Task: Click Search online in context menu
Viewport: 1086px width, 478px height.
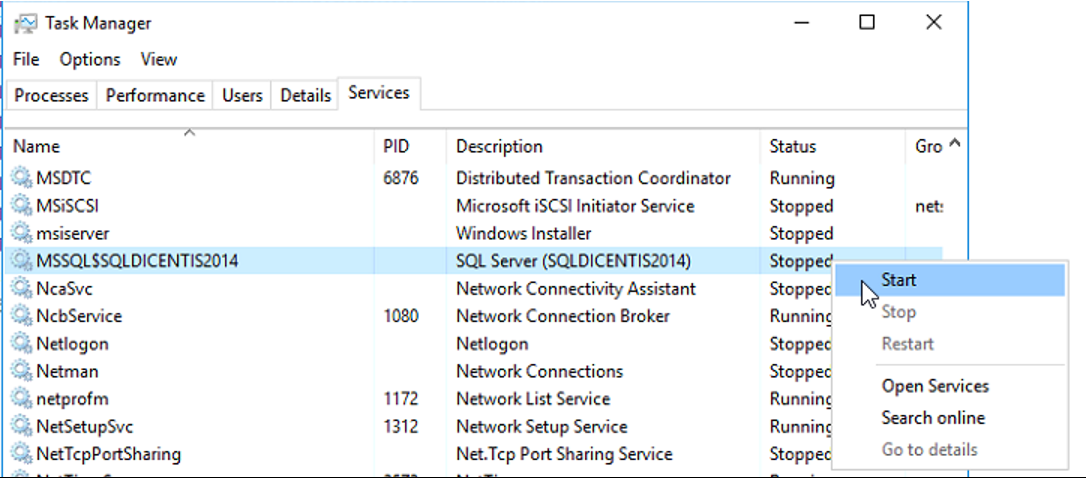Action: (x=932, y=418)
